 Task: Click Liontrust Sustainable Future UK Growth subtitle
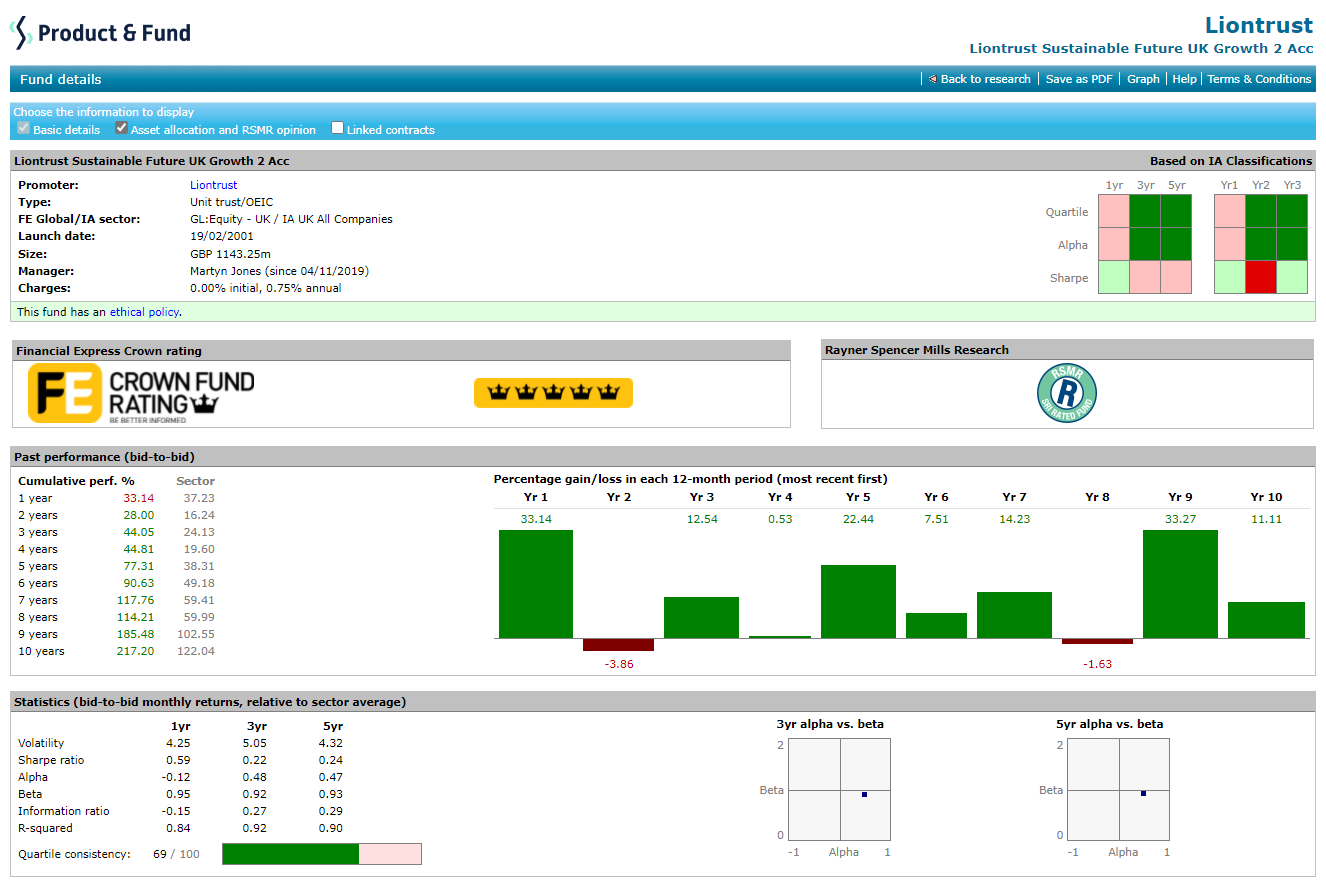[1141, 48]
